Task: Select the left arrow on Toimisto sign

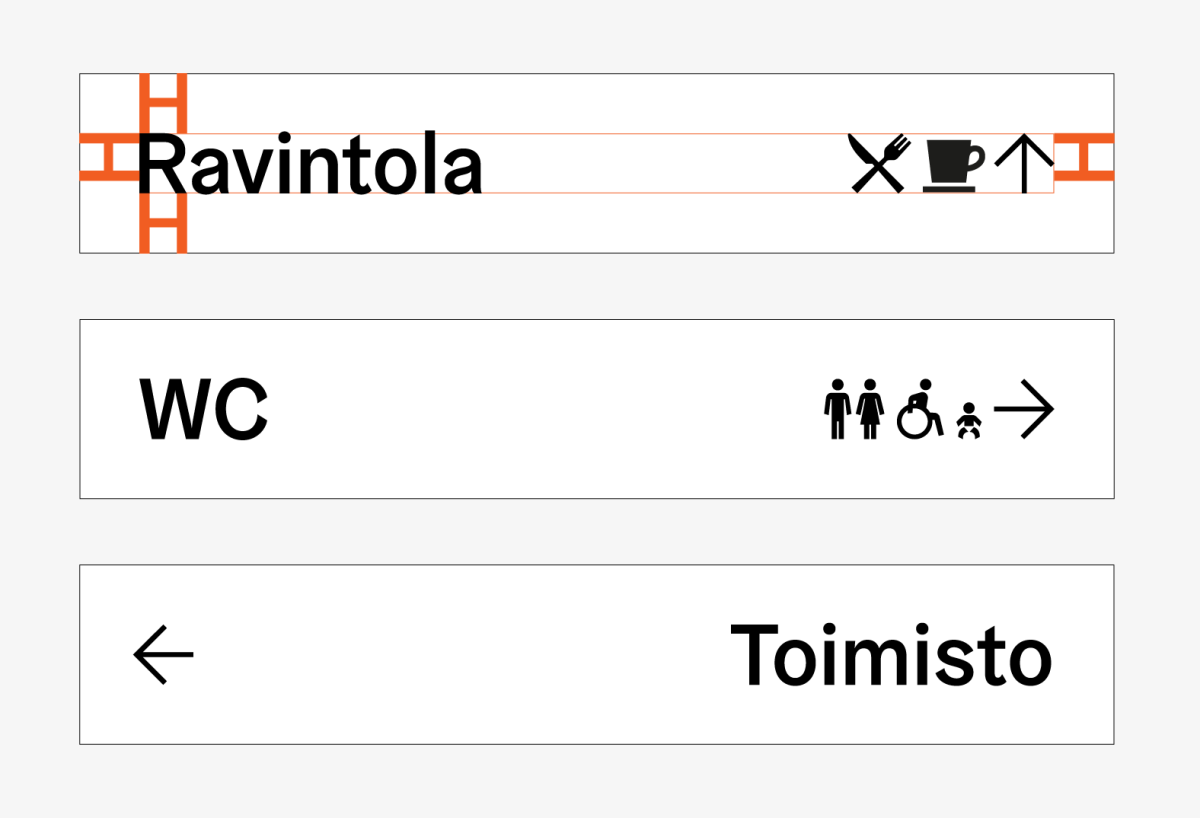Action: click(x=163, y=654)
